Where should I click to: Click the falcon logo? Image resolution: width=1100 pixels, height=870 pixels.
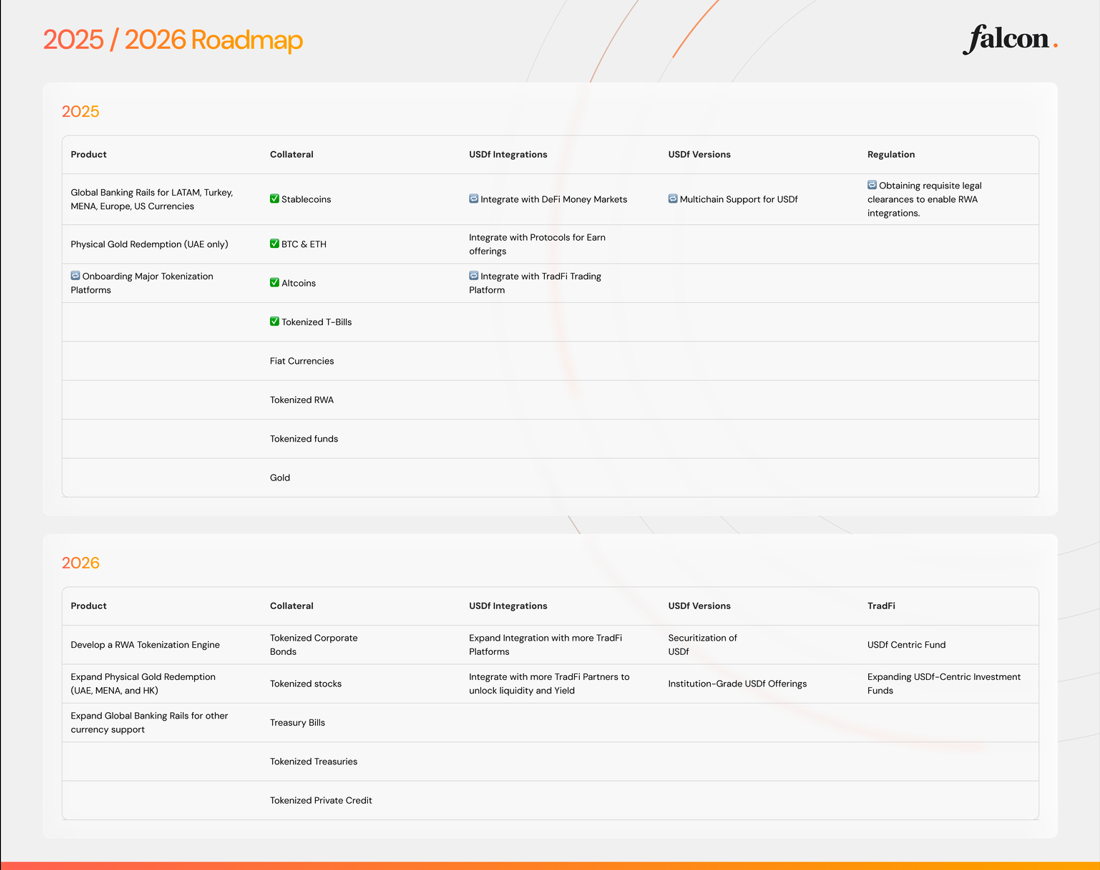tap(1009, 39)
